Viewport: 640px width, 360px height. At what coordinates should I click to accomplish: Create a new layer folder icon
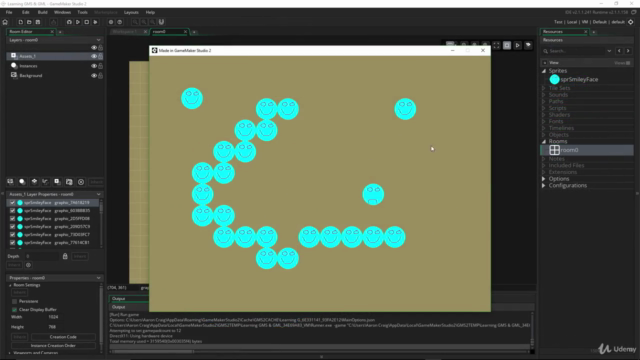[69, 182]
